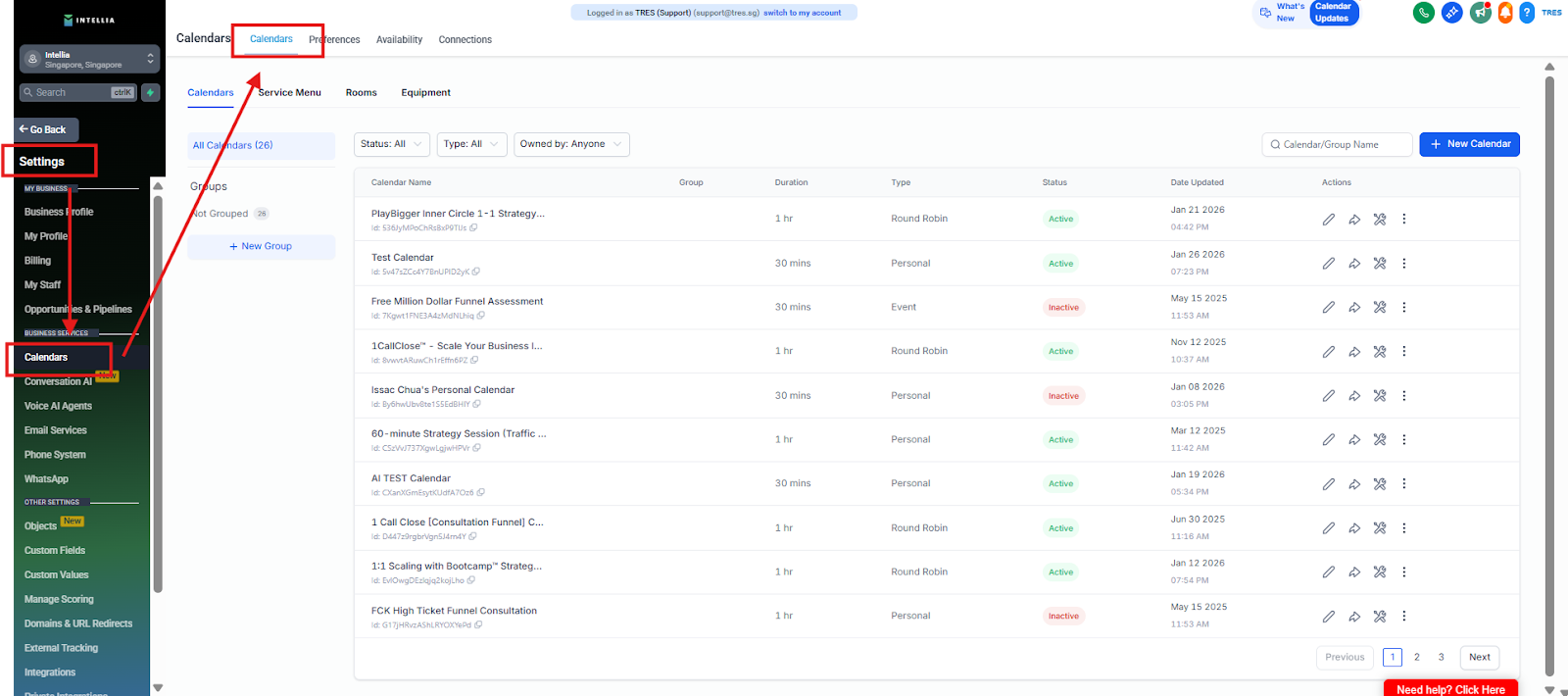Image resolution: width=1568 pixels, height=696 pixels.
Task: Click Need help? Click Here button
Action: click(x=1450, y=688)
